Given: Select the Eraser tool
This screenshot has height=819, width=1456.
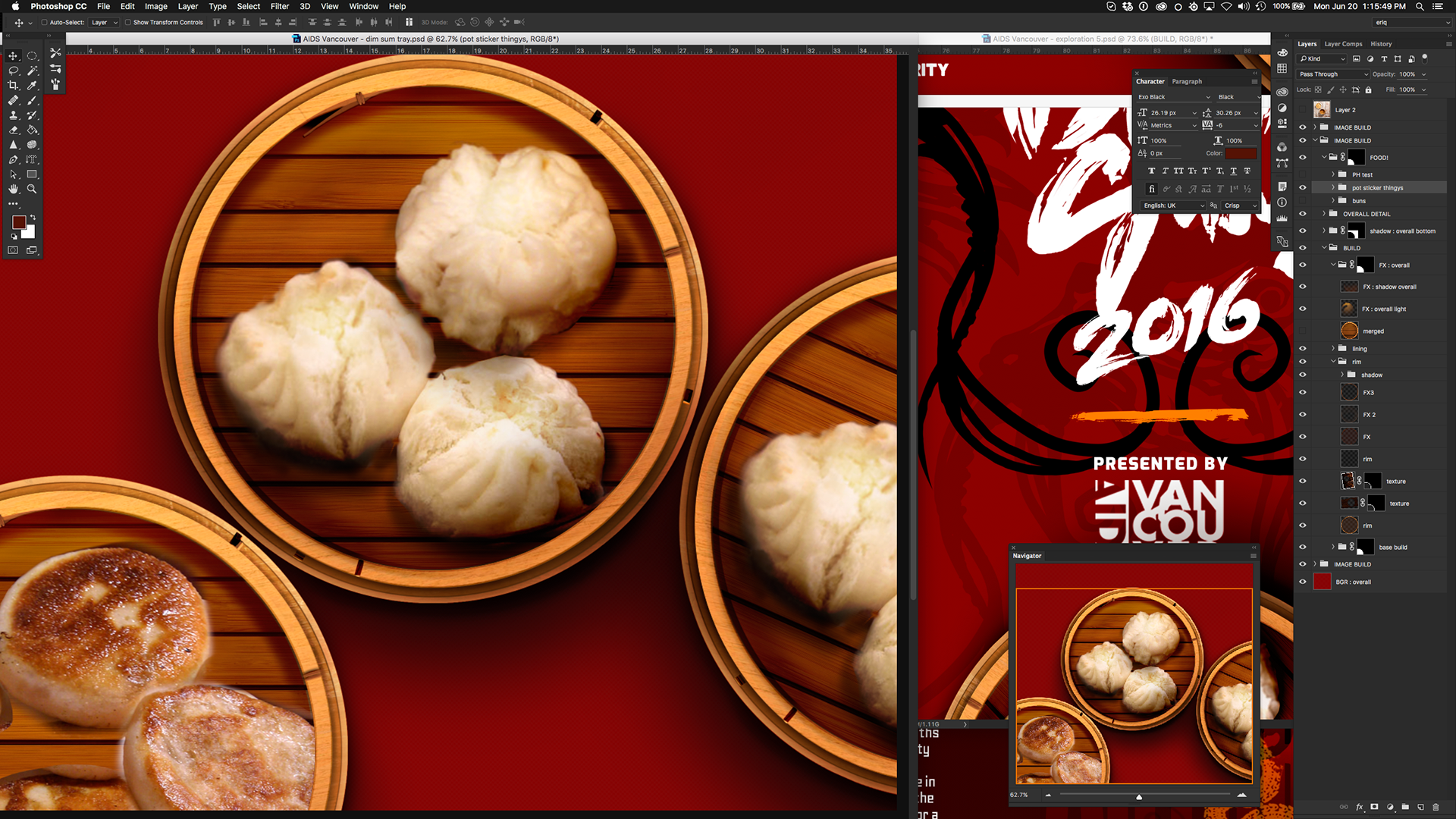Looking at the screenshot, I should [13, 130].
